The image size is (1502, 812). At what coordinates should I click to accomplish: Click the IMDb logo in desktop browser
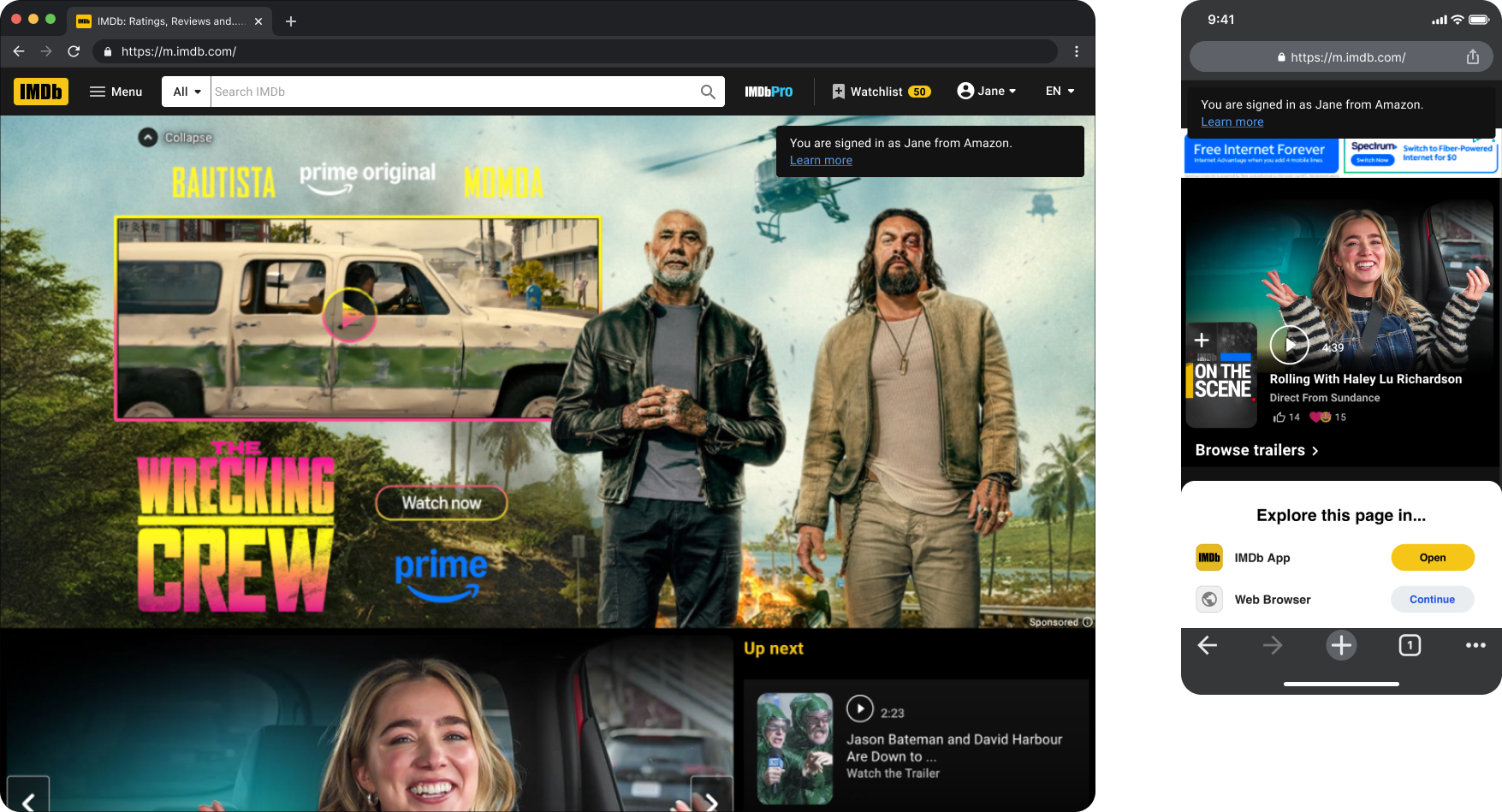pos(41,92)
